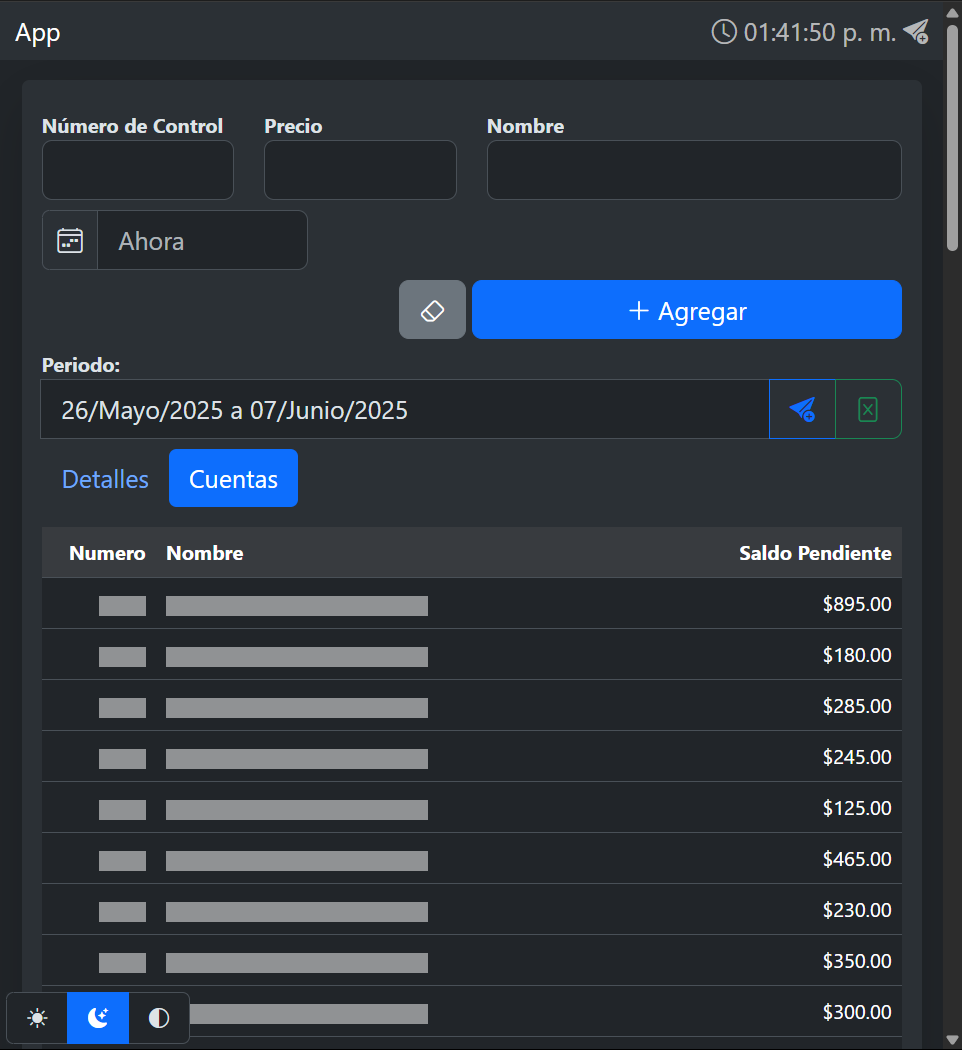Focus the Número de Control field

tap(138, 170)
